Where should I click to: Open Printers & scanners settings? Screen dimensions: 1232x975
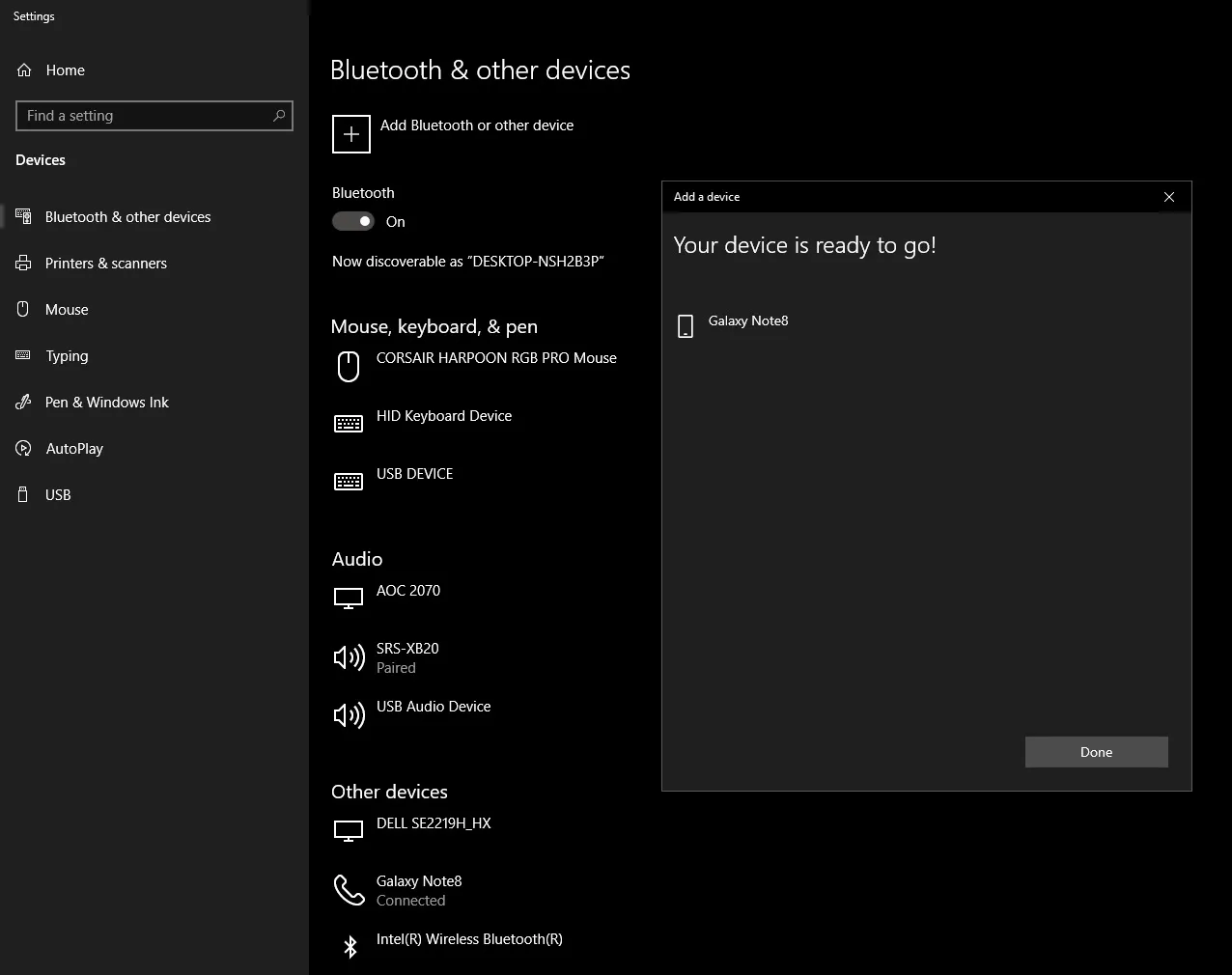[105, 264]
